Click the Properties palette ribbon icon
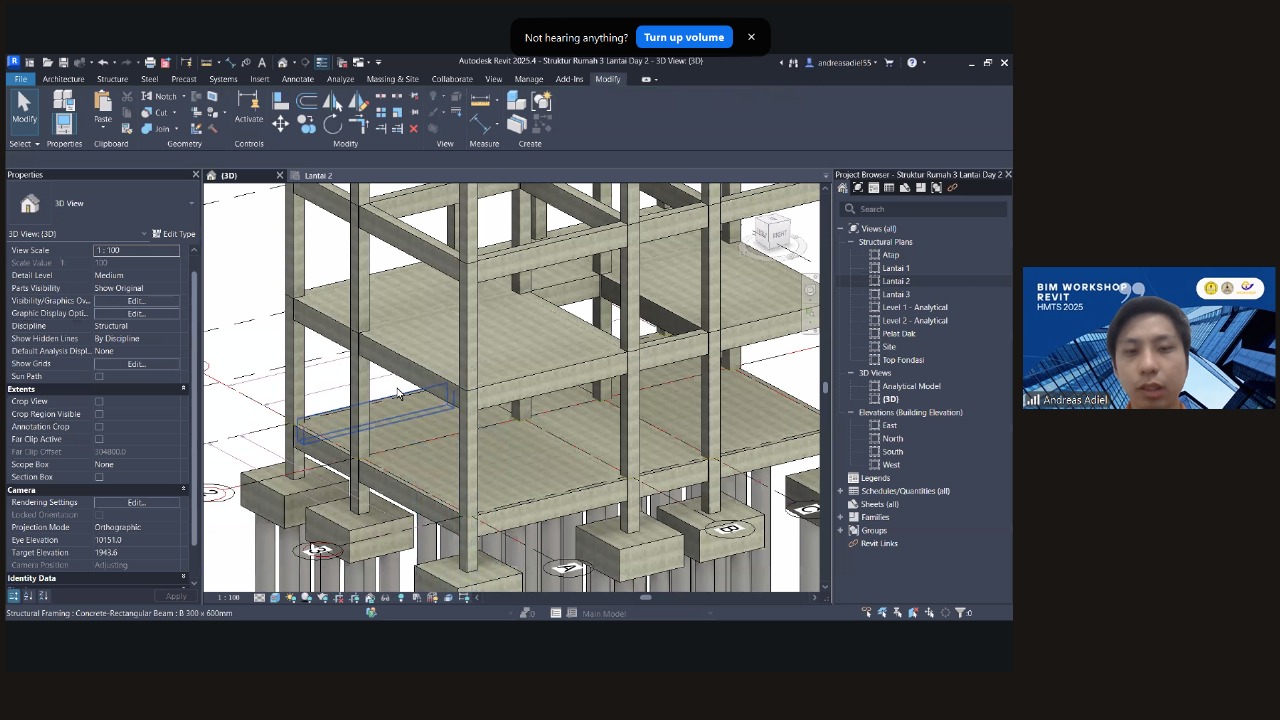The image size is (1280, 720). [63, 123]
